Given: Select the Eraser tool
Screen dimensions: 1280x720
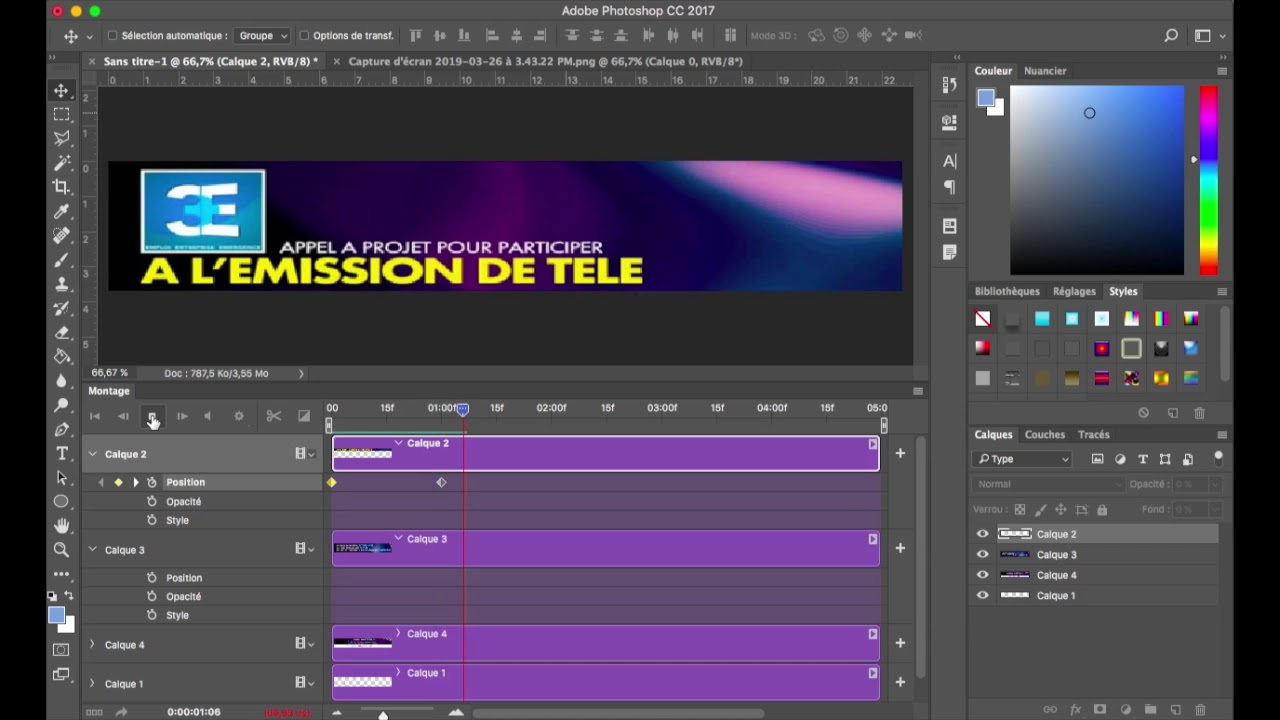Looking at the screenshot, I should pos(61,332).
